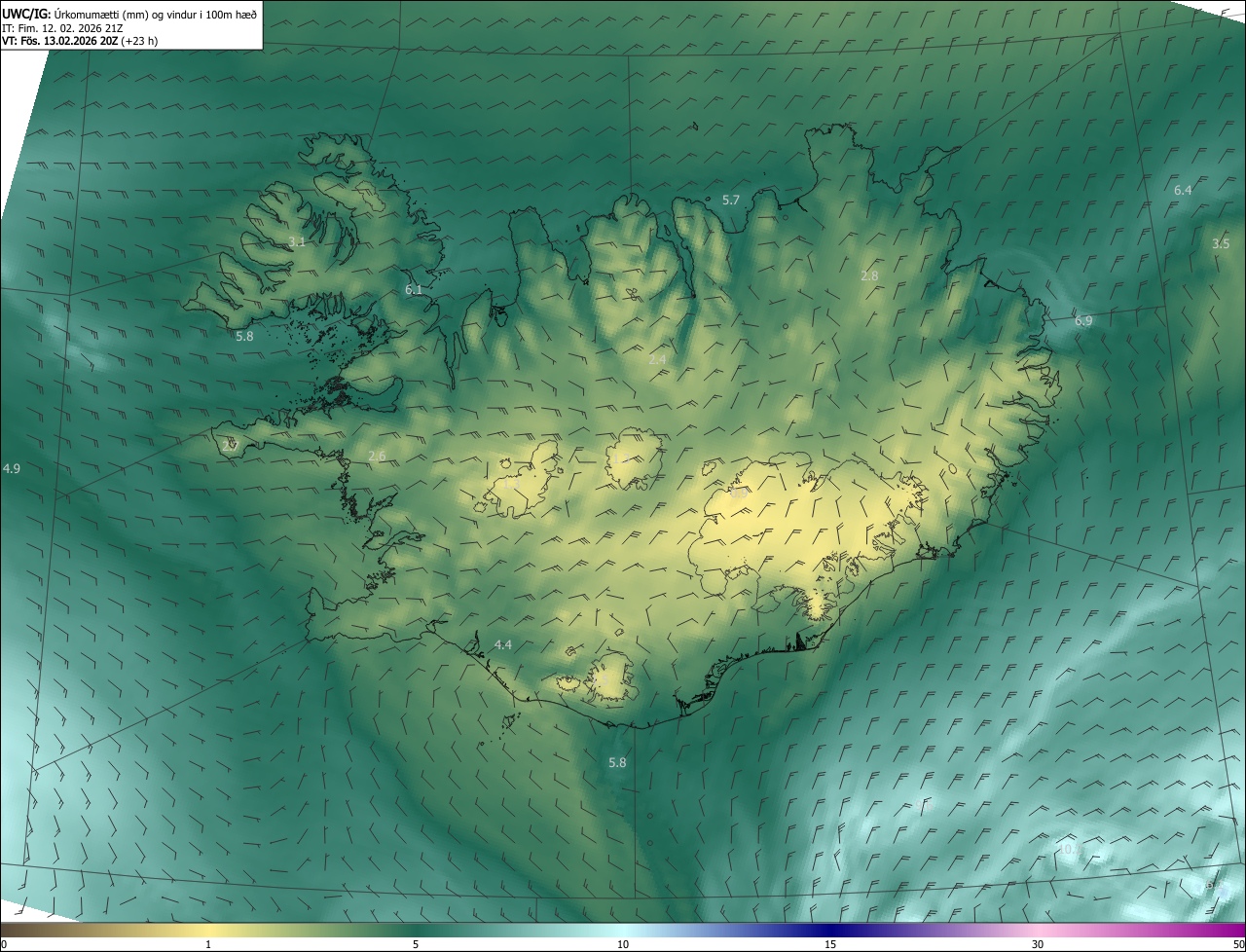Click the 5.8 value south of Iceland's coast
The image size is (1246, 952).
point(617,762)
